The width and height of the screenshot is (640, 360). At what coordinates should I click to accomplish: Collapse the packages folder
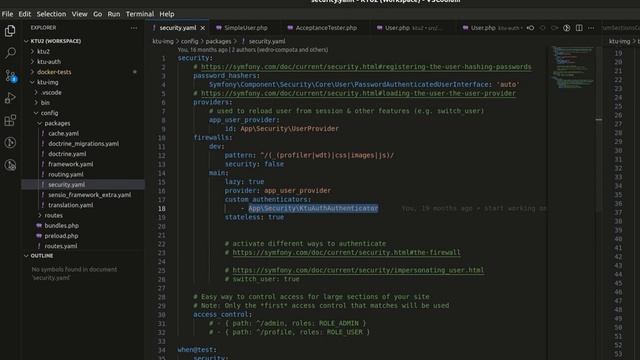(40, 123)
